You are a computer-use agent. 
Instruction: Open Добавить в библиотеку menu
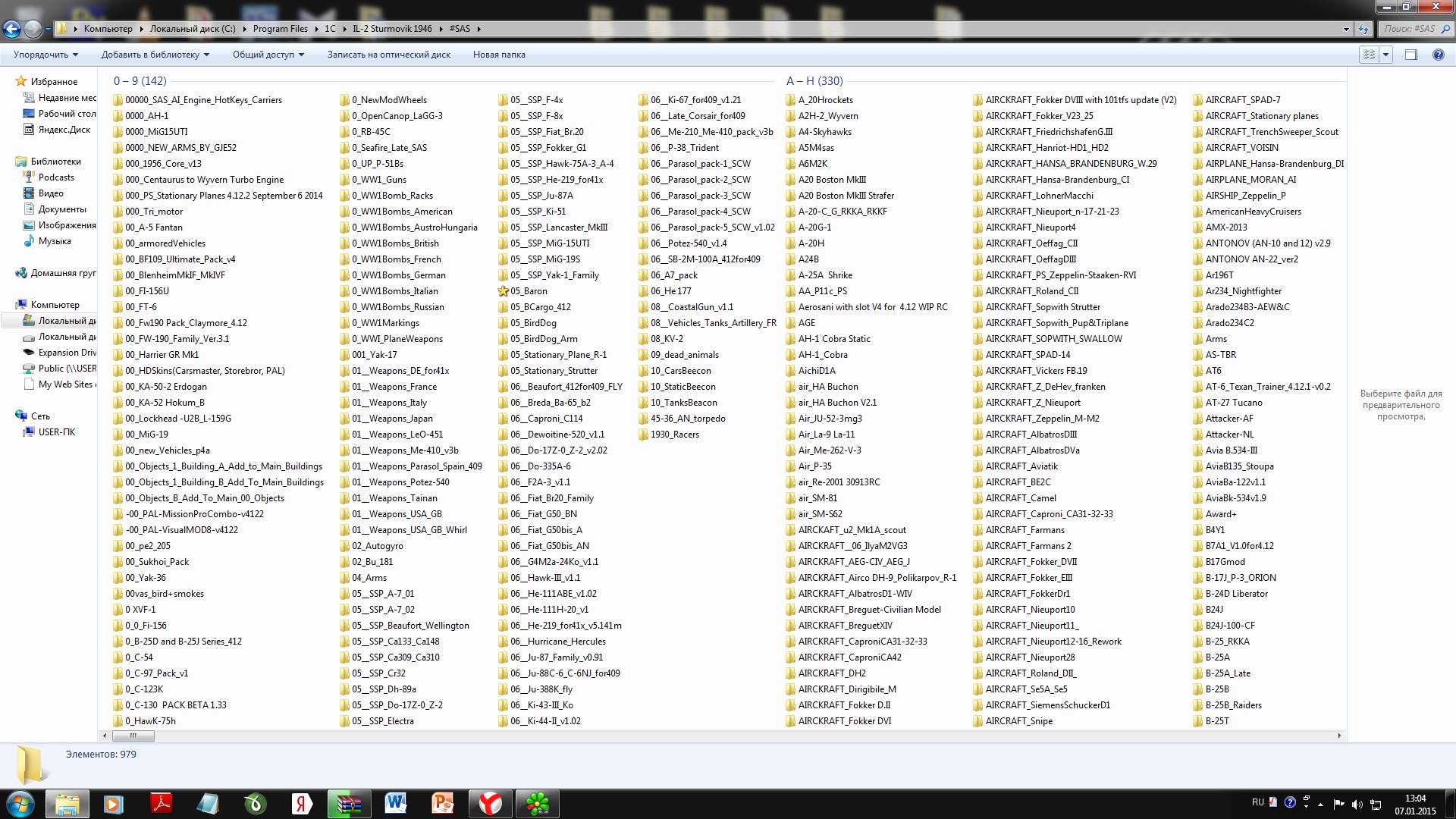coord(155,55)
